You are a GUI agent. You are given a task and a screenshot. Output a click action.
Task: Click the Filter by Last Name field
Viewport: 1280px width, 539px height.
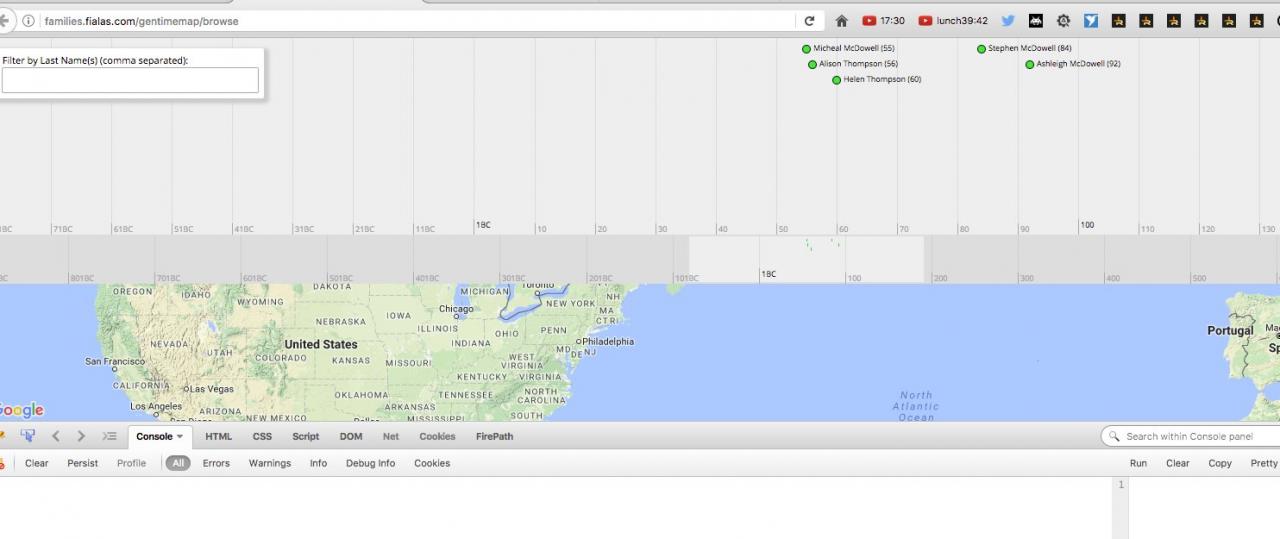coord(130,80)
